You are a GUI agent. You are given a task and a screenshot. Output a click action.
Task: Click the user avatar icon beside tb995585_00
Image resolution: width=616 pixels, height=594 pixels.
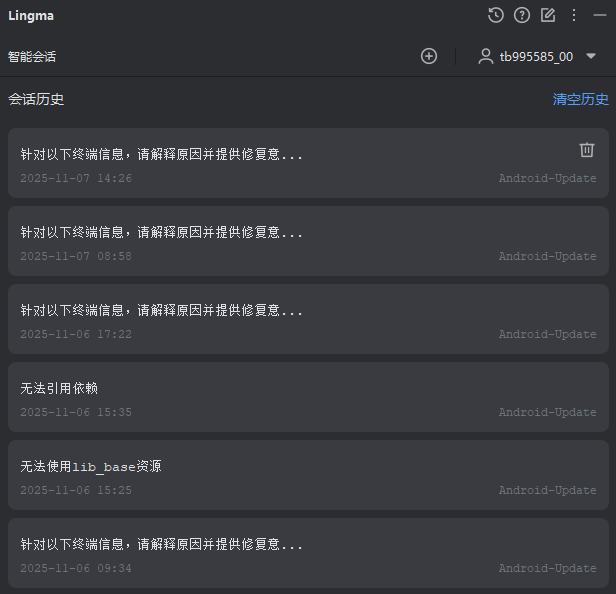click(486, 56)
